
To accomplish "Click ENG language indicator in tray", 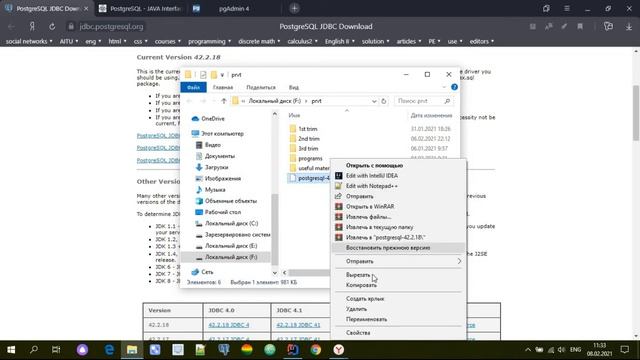I will pyautogui.click(x=576, y=350).
